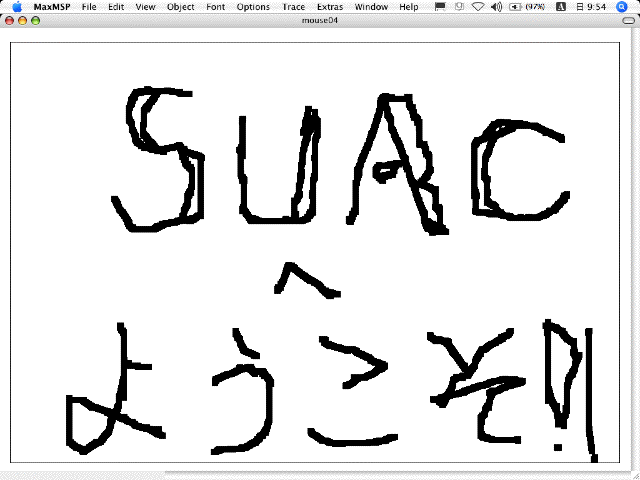Image resolution: width=640 pixels, height=480 pixels.
Task: Open the Object menu
Action: (x=180, y=7)
